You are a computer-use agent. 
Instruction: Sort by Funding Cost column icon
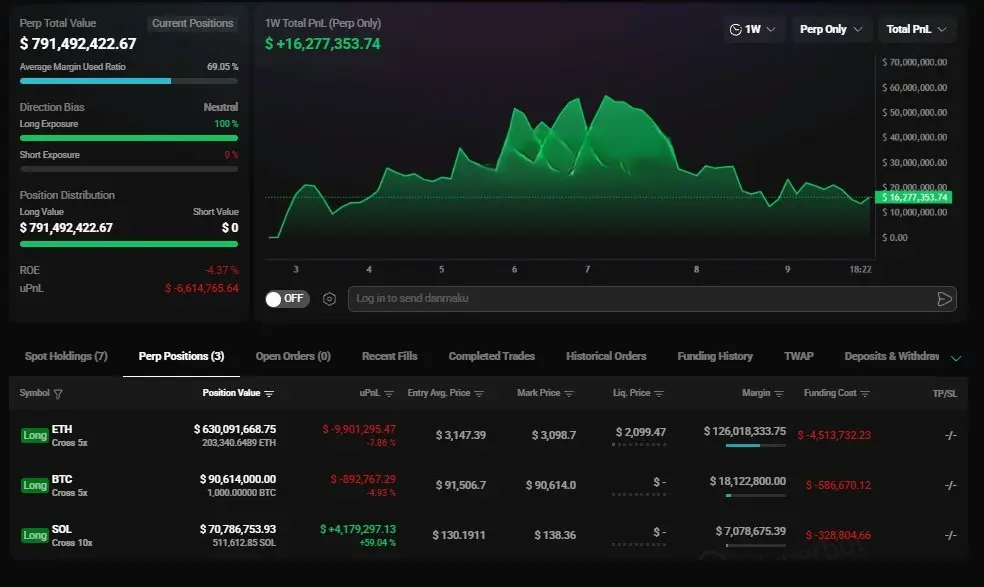[x=865, y=394]
